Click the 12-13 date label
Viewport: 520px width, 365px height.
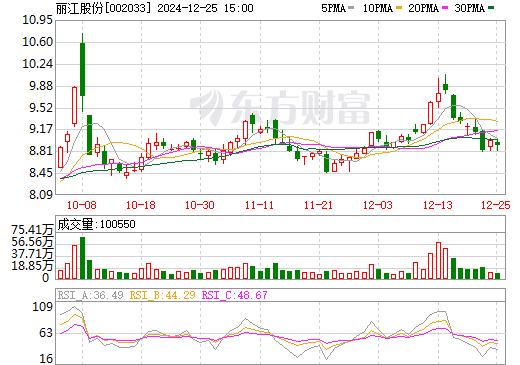pyautogui.click(x=438, y=205)
